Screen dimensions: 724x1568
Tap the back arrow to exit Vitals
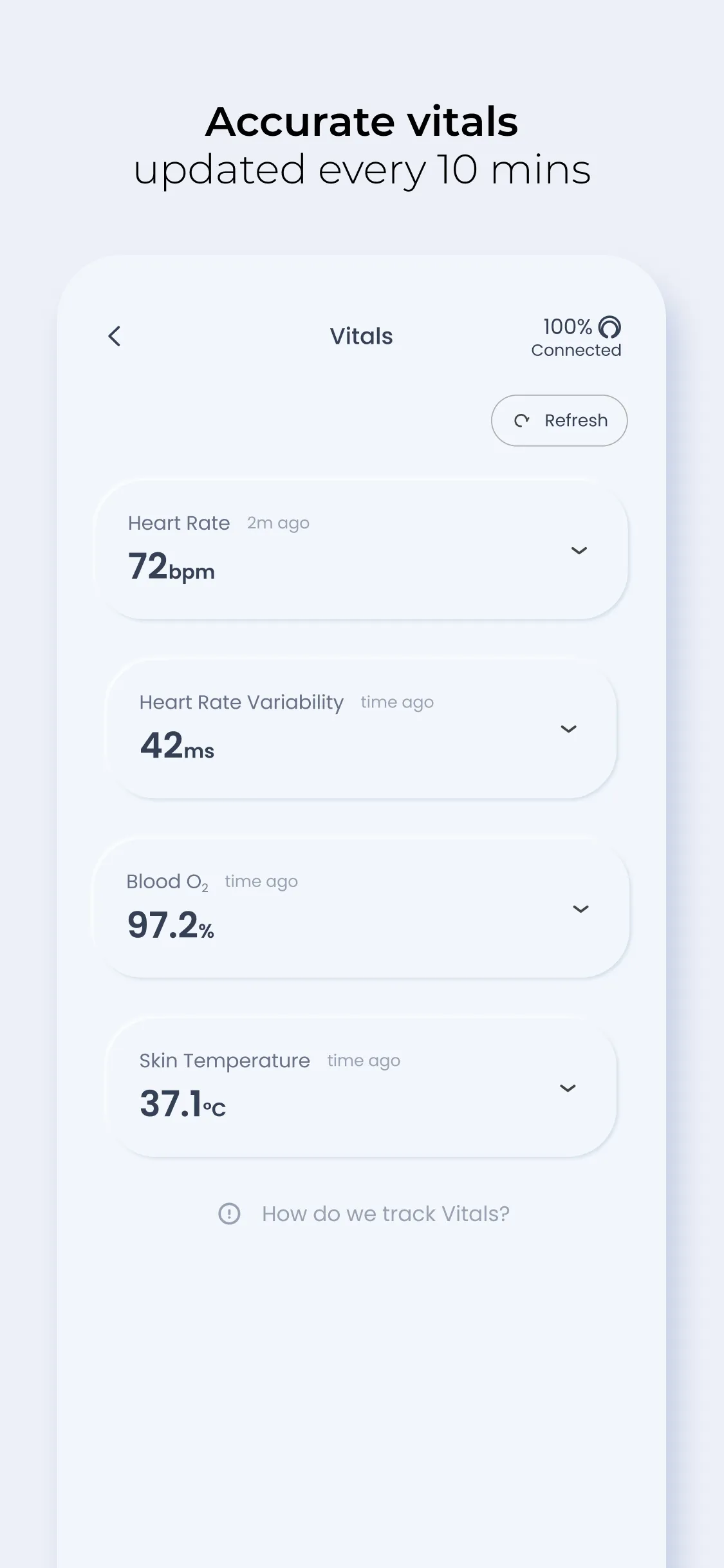[x=115, y=336]
